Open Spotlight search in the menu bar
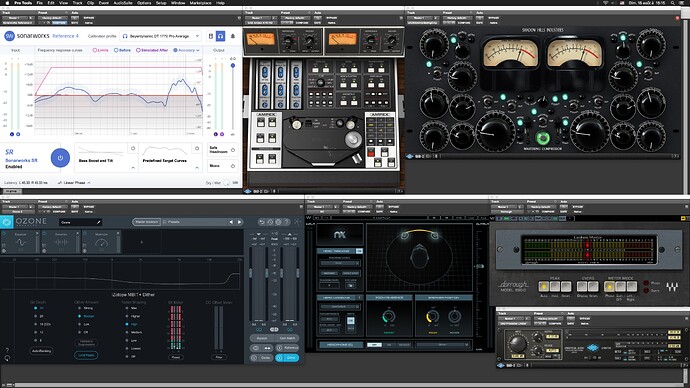The width and height of the screenshot is (690, 388). tap(673, 3)
